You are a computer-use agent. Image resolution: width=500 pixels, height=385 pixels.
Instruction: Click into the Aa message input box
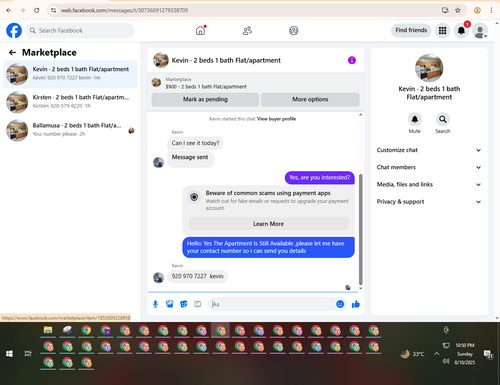tap(272, 304)
